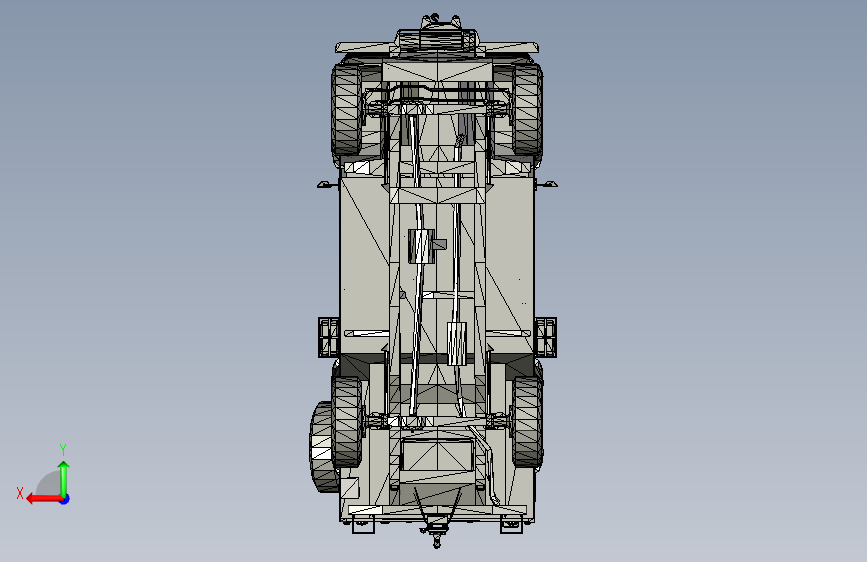Click the green 'Y' axis label

(x=63, y=449)
